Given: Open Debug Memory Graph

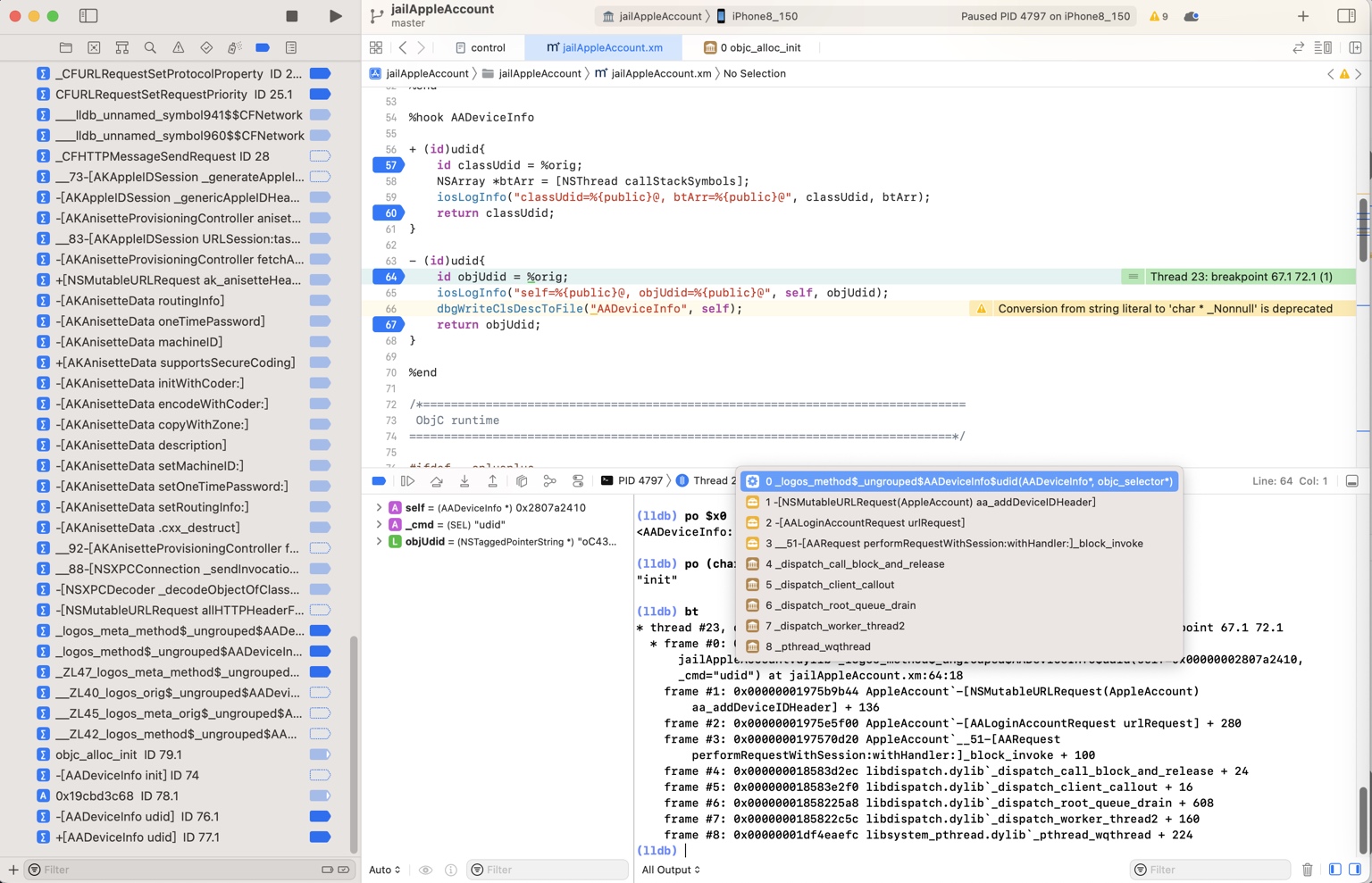Looking at the screenshot, I should pyautogui.click(x=549, y=481).
